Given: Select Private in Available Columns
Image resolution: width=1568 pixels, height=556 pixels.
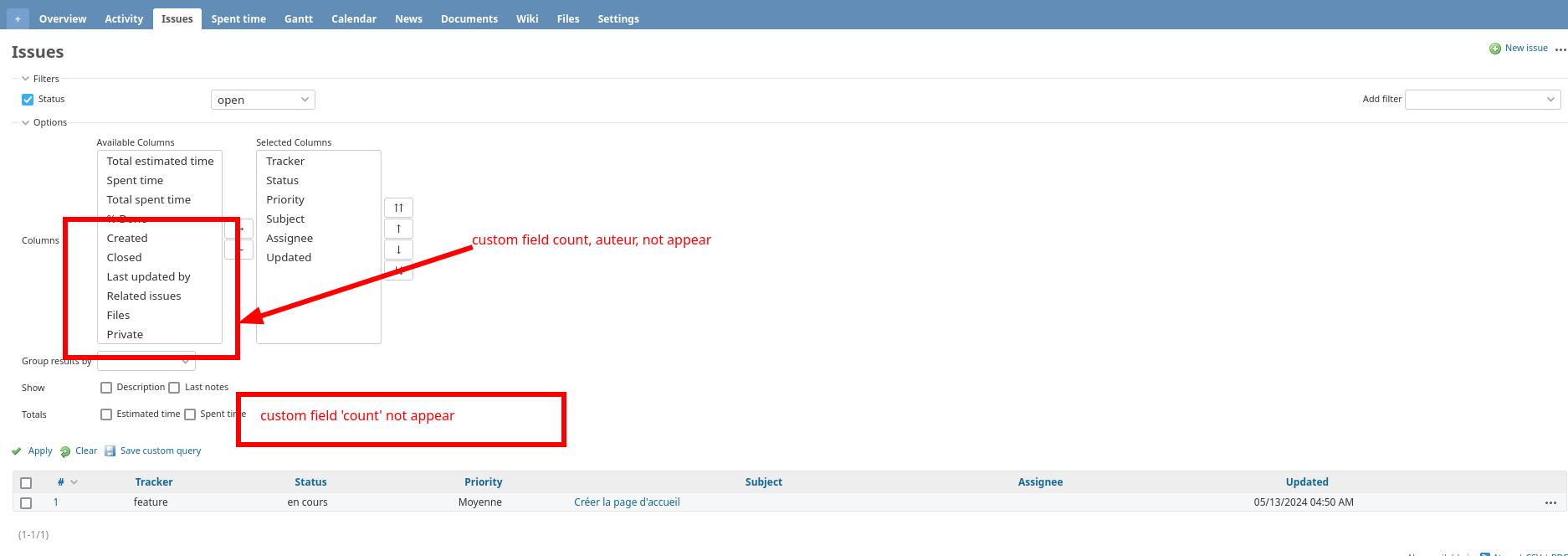Looking at the screenshot, I should (160, 334).
